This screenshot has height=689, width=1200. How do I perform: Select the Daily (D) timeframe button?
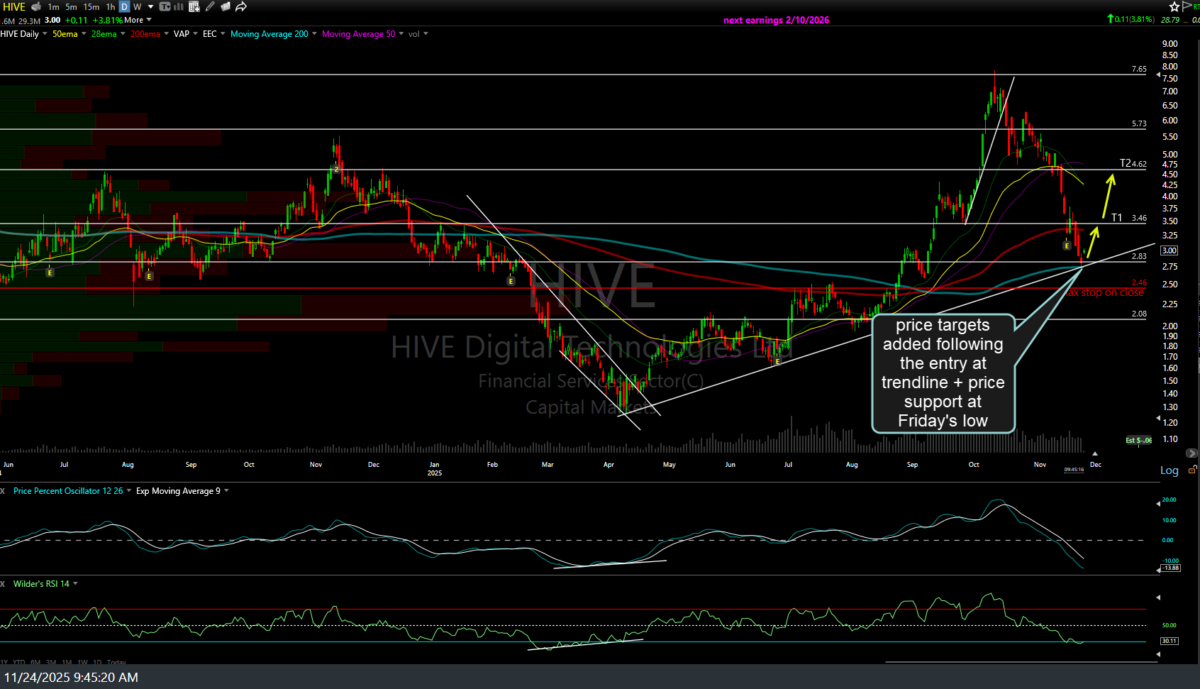[x=125, y=6]
